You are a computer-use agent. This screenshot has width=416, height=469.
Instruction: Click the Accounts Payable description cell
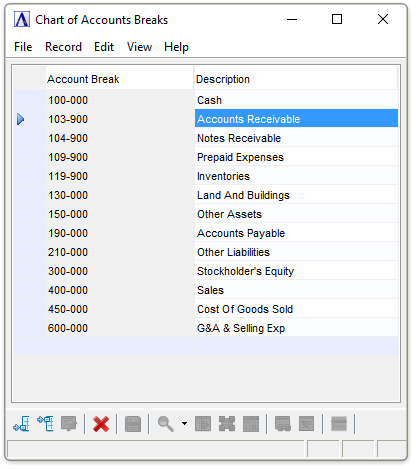click(296, 233)
